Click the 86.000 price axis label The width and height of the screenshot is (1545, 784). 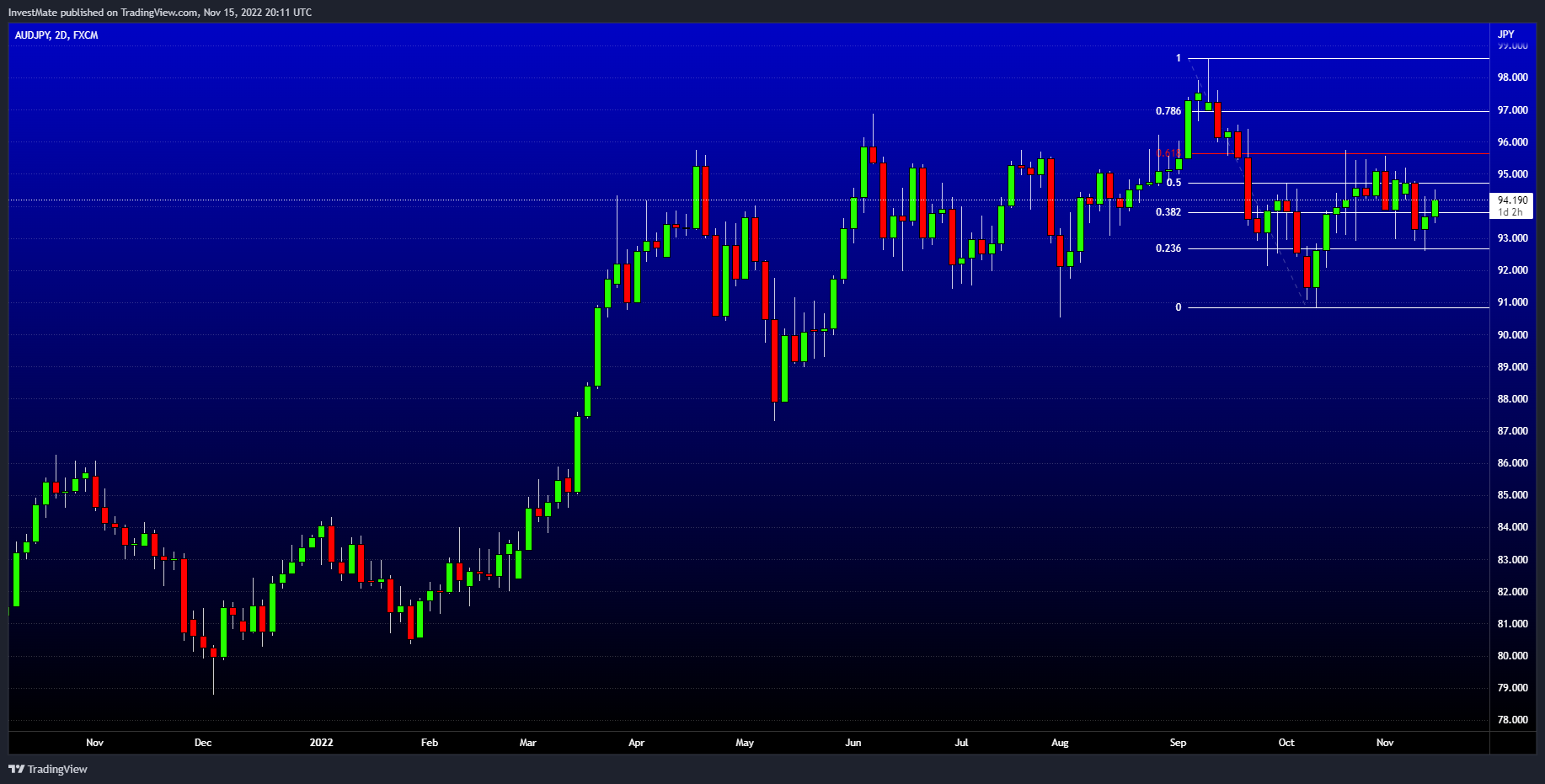1512,463
